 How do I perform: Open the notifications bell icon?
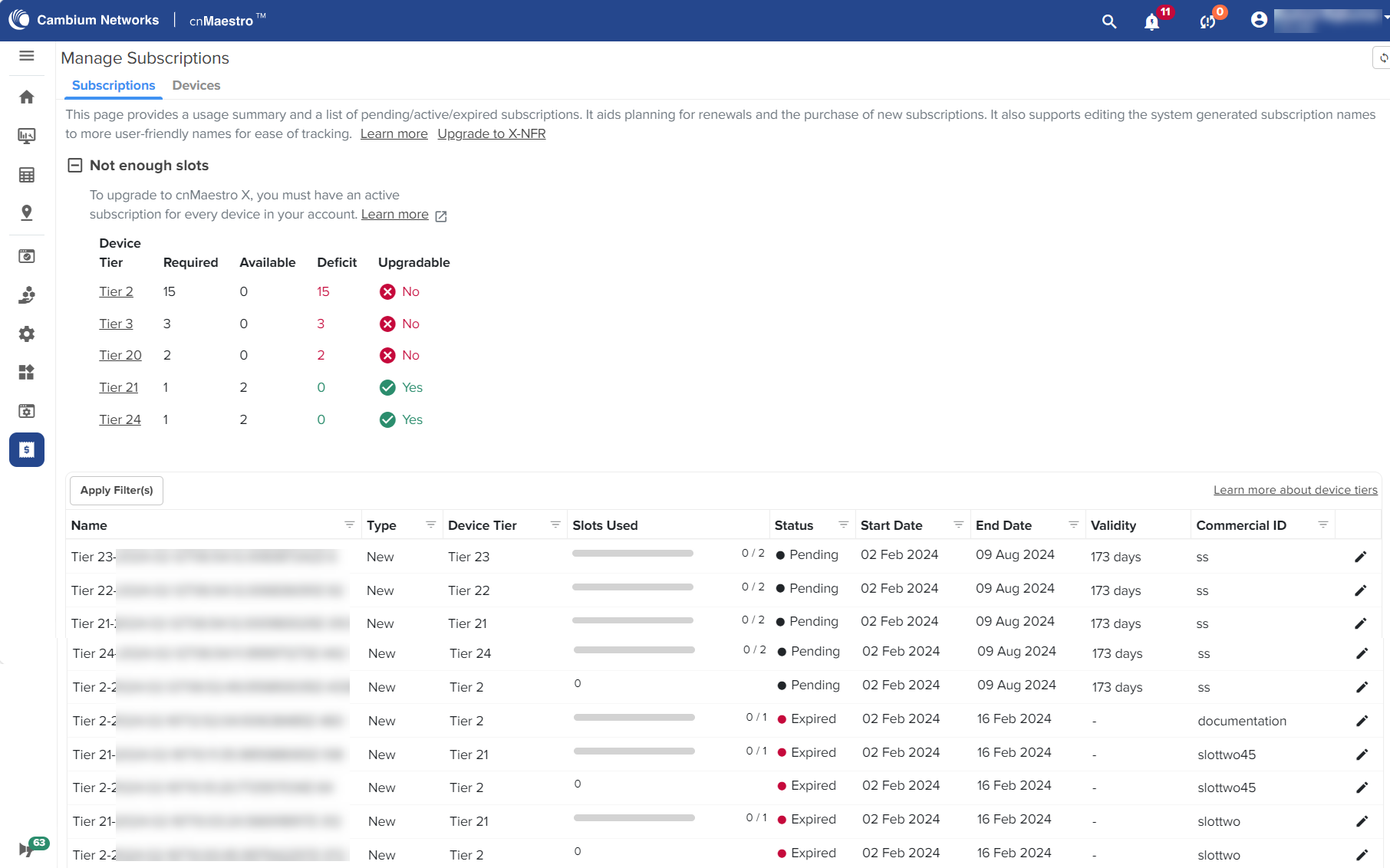coord(1151,21)
